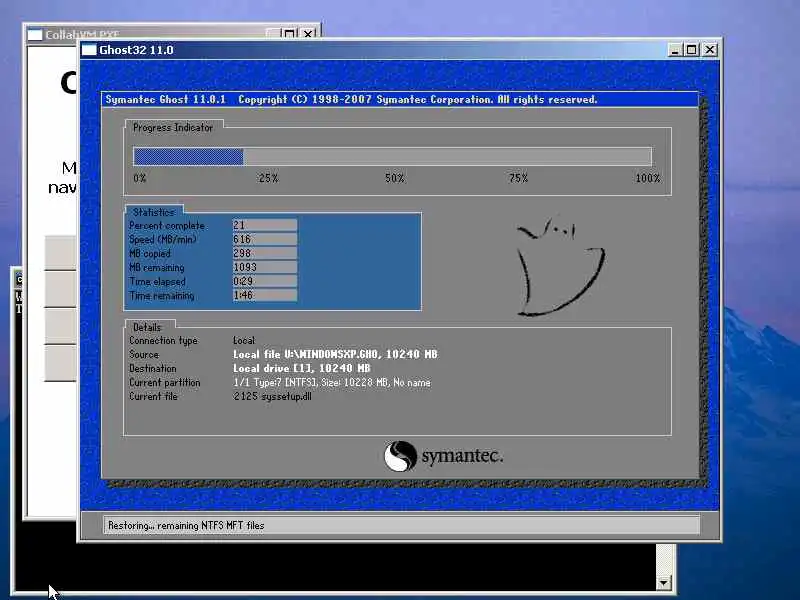Click MB copied value 298
Viewport: 800px width, 600px height.
click(265, 253)
